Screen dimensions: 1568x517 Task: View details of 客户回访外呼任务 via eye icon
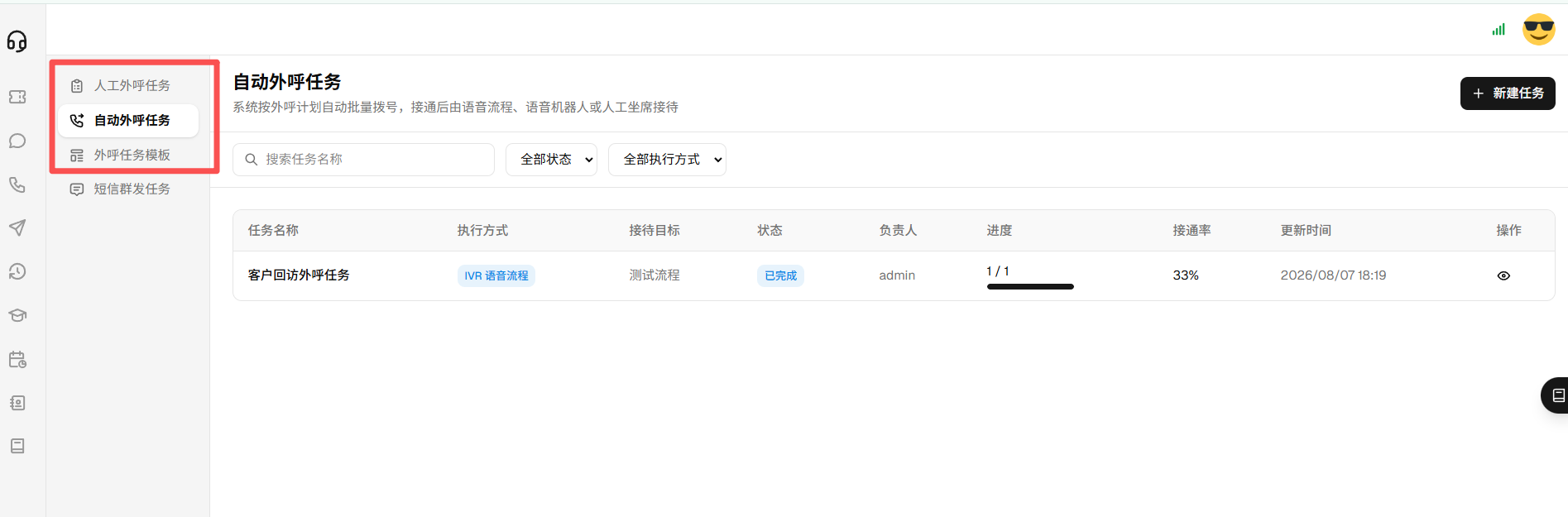(x=1503, y=275)
